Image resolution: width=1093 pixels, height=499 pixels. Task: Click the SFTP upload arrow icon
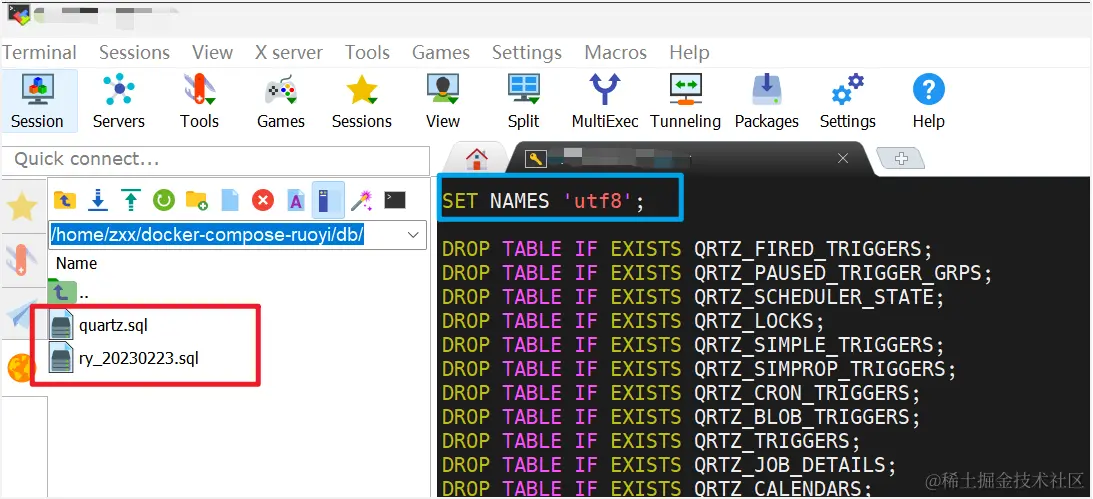(x=130, y=201)
